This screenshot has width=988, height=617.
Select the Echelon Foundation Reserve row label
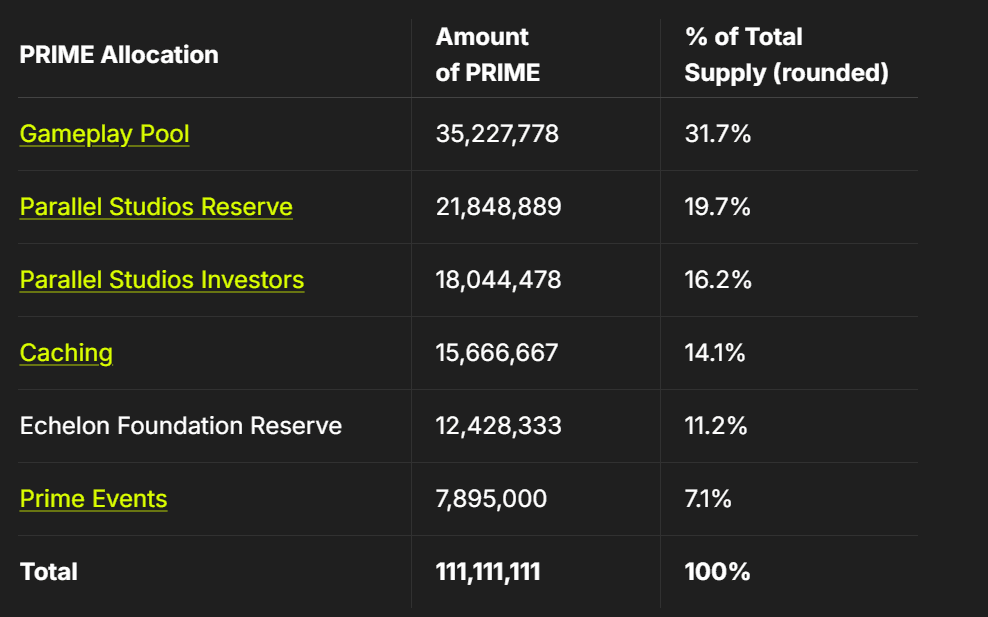[181, 425]
